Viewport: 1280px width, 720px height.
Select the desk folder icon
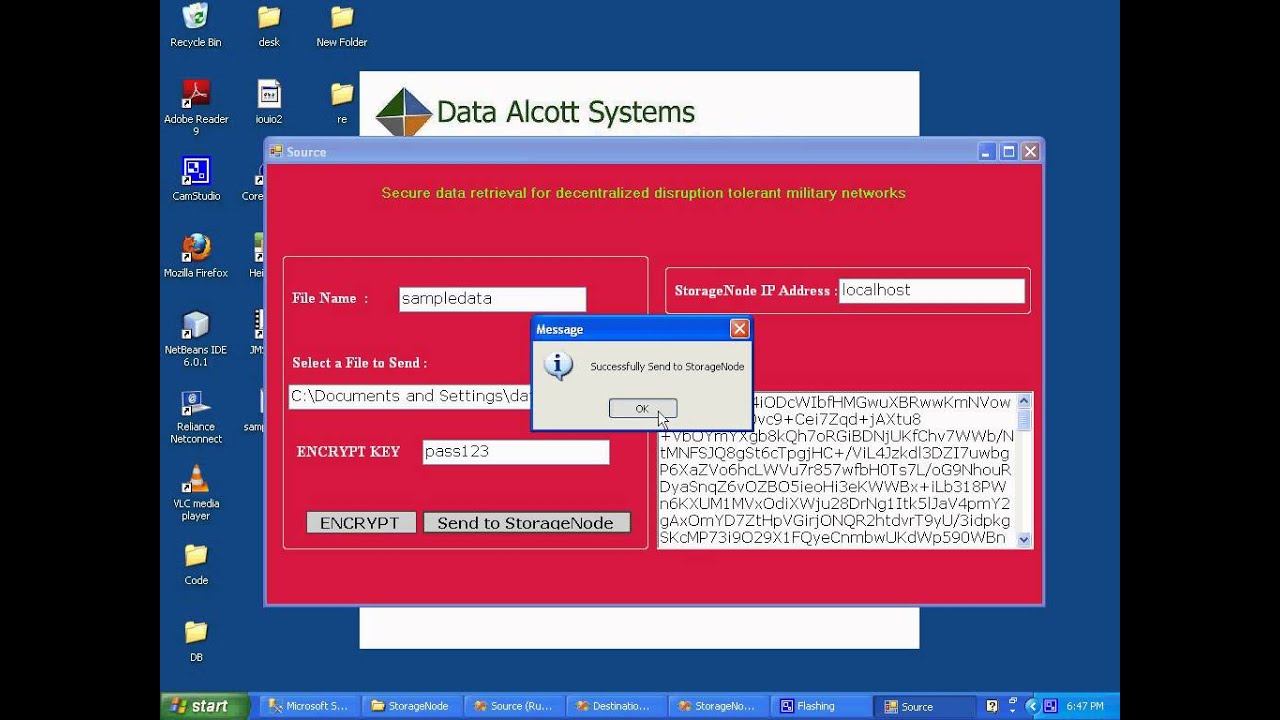coord(269,26)
